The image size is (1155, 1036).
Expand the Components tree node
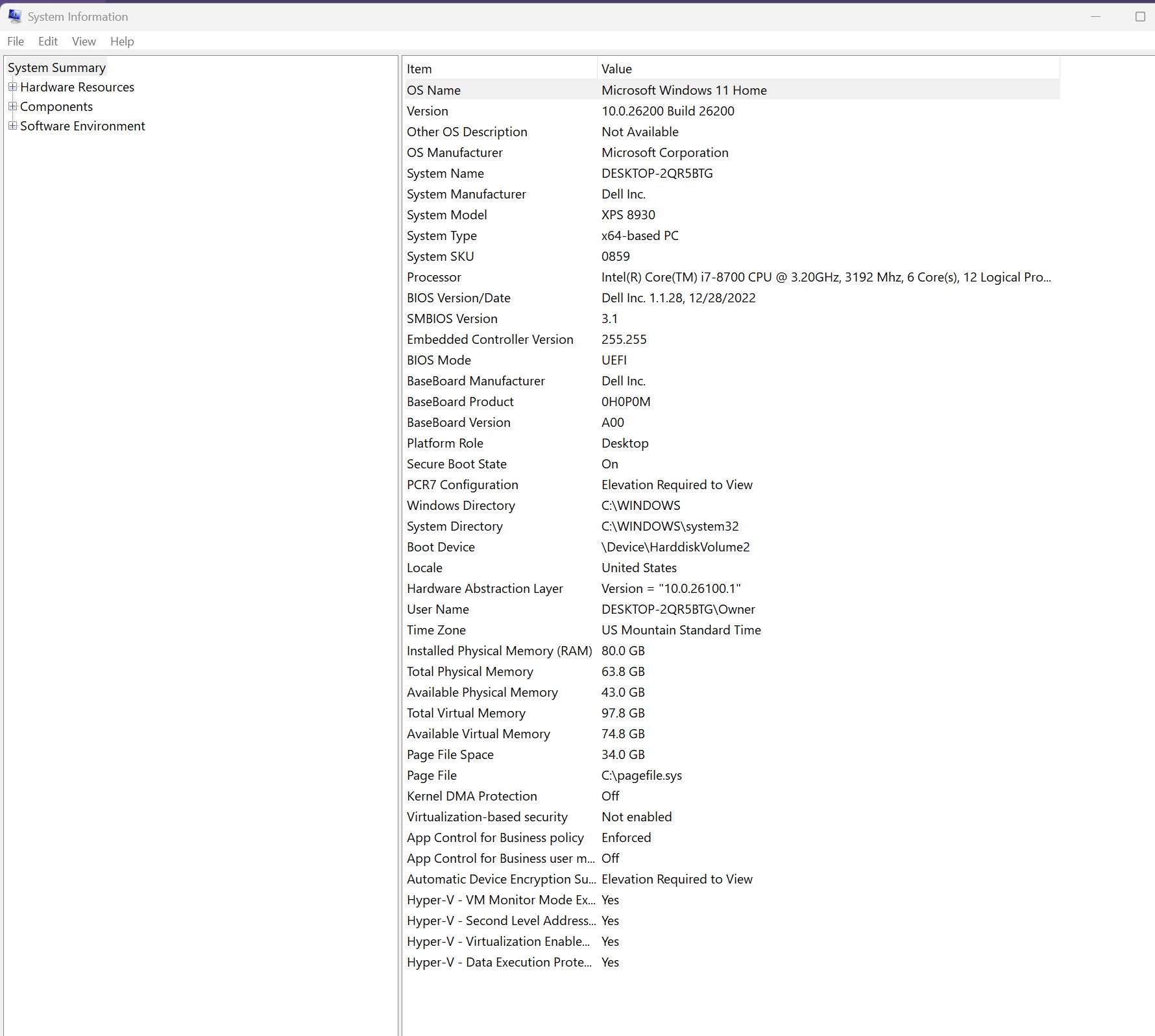click(12, 106)
